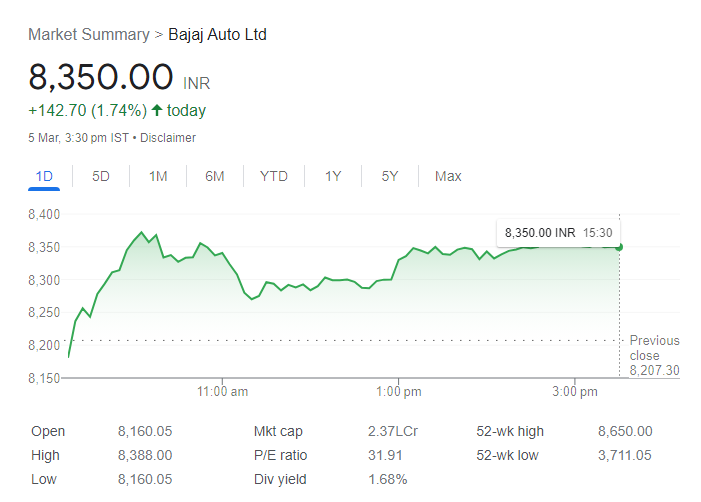
Task: Click the Market Summary breadcrumb link
Action: coord(89,34)
